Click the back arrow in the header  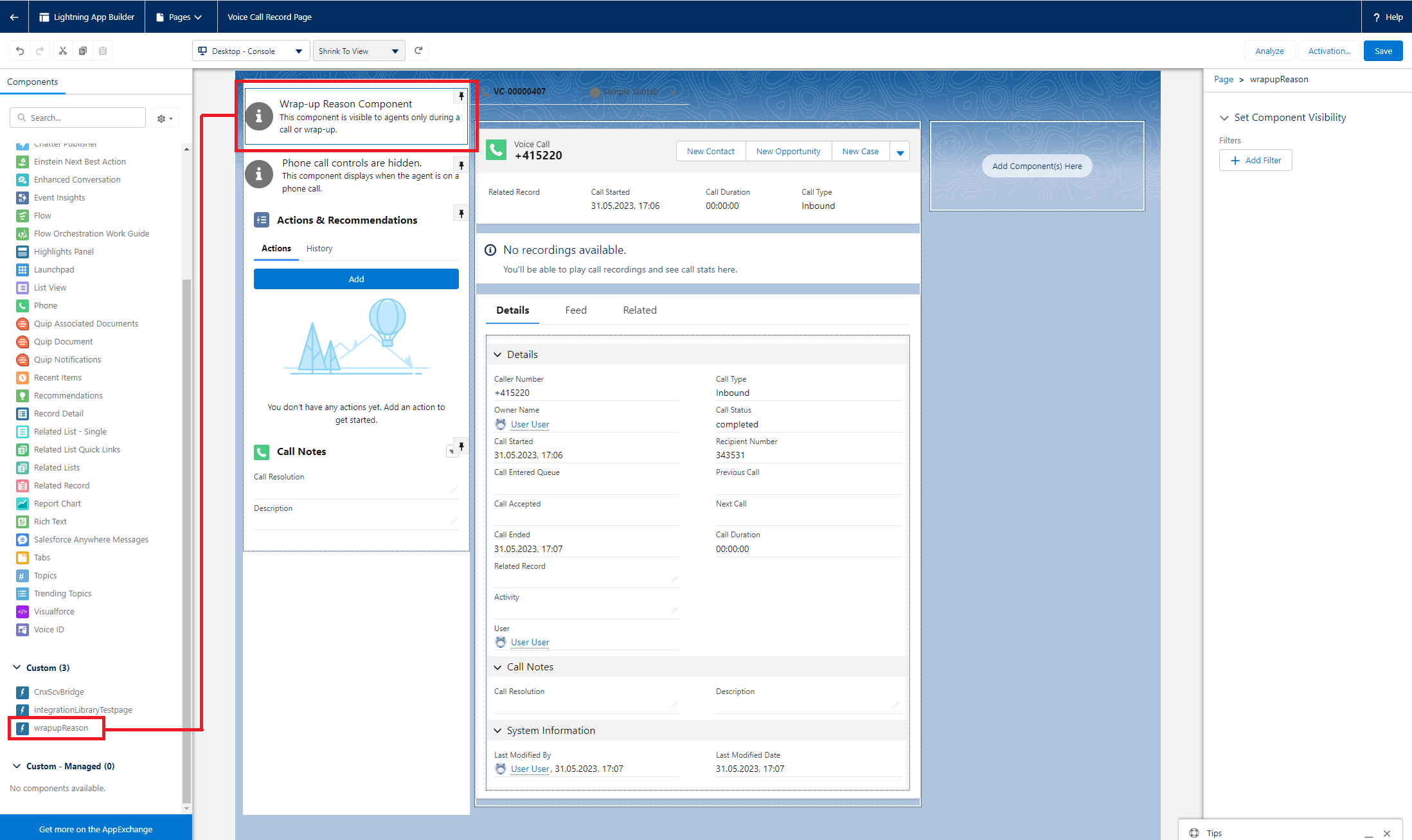coord(14,17)
